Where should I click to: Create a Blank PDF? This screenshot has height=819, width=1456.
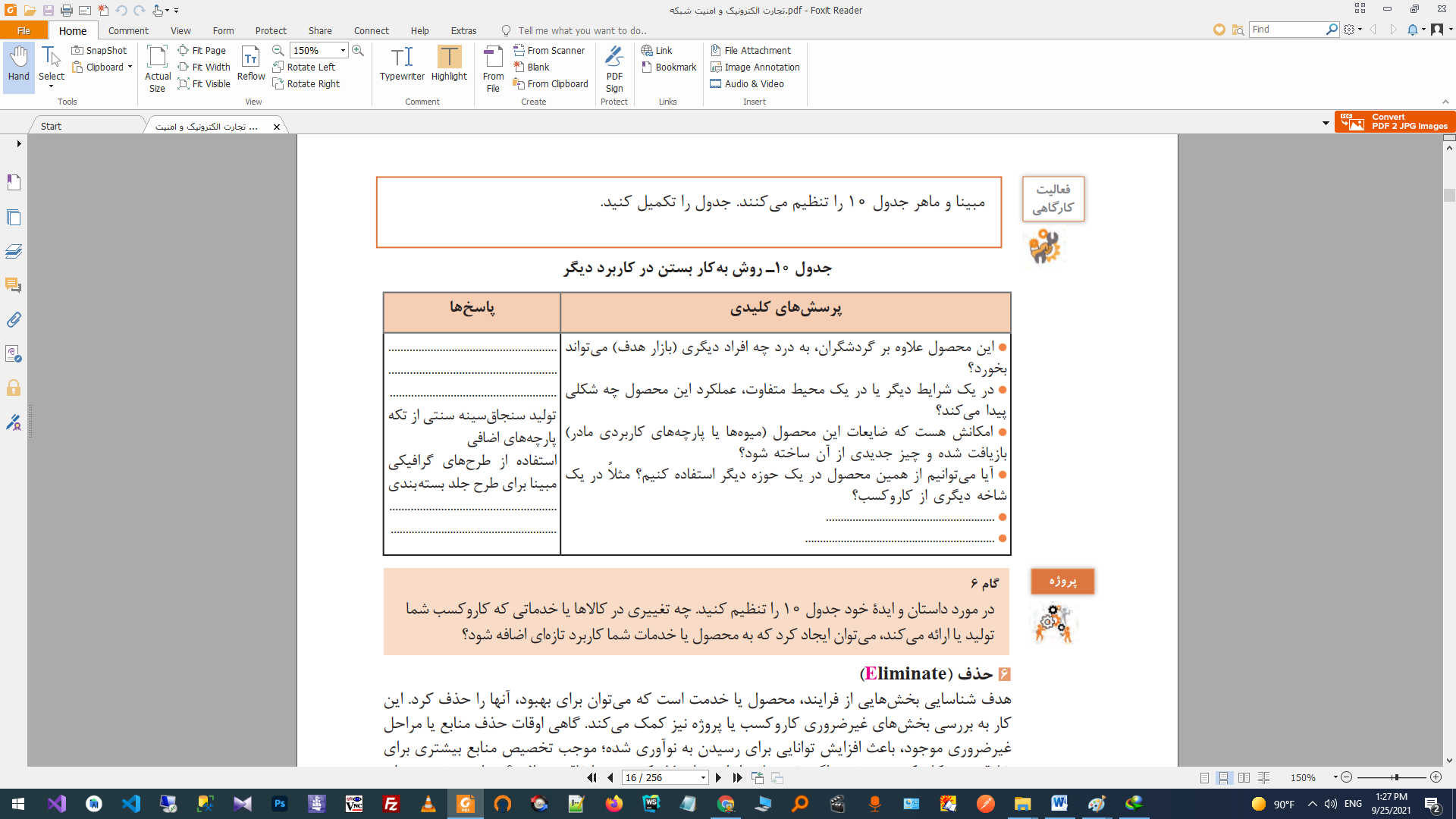532,67
